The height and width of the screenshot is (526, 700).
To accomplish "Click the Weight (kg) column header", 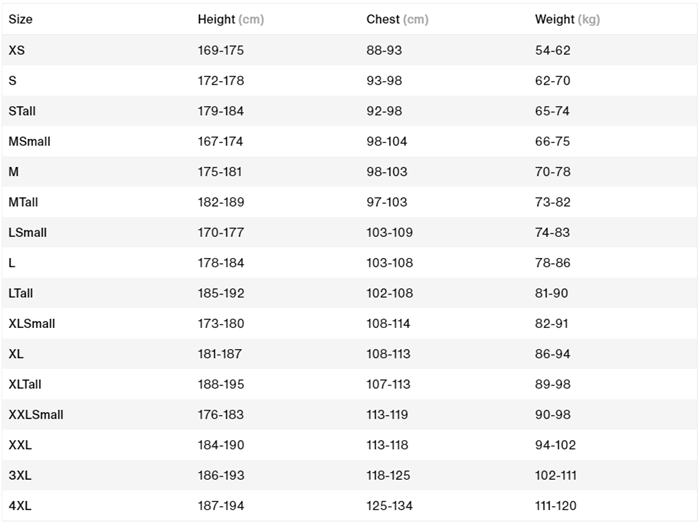I will (567, 19).
